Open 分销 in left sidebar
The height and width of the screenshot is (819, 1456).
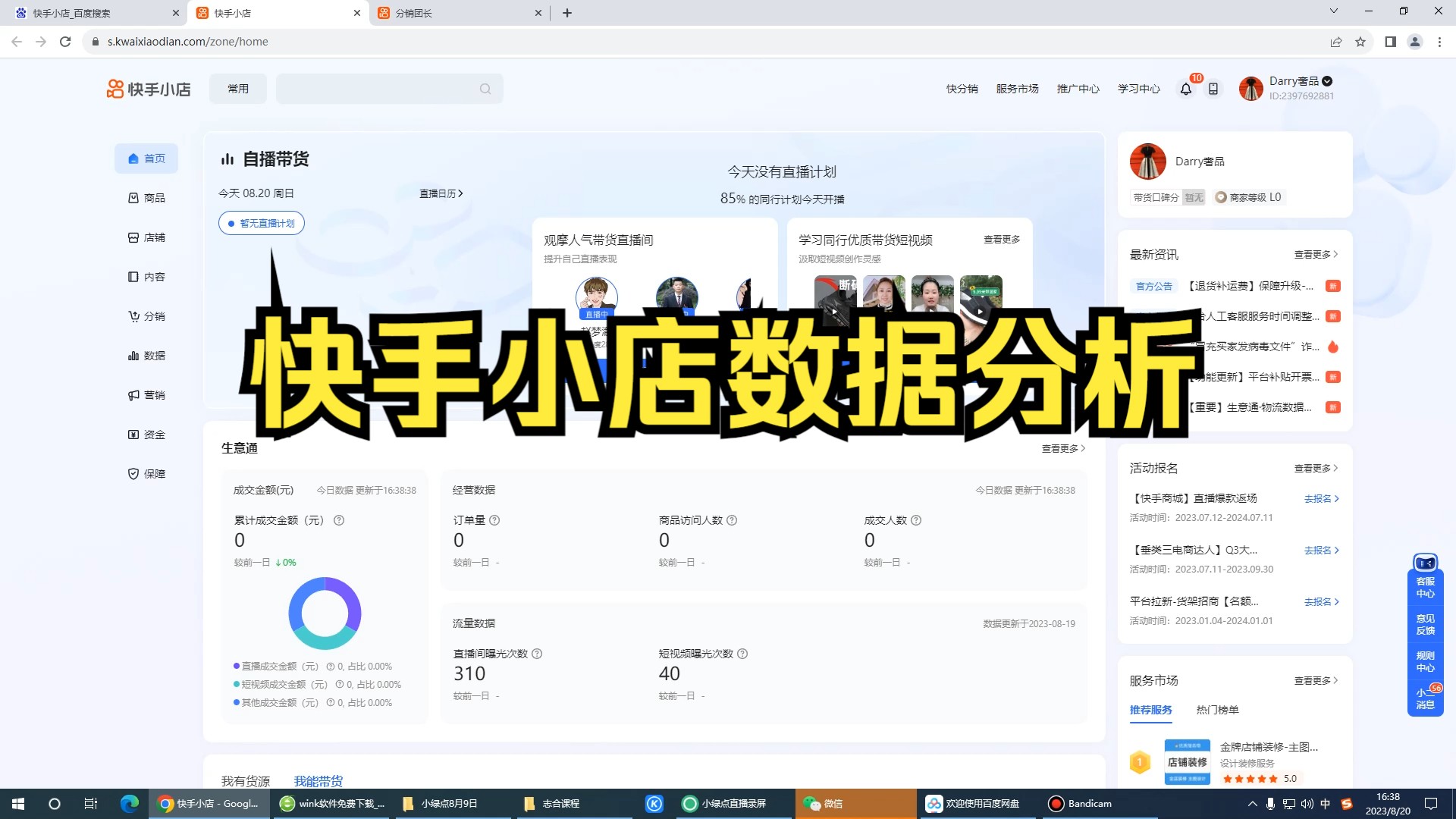pos(146,316)
